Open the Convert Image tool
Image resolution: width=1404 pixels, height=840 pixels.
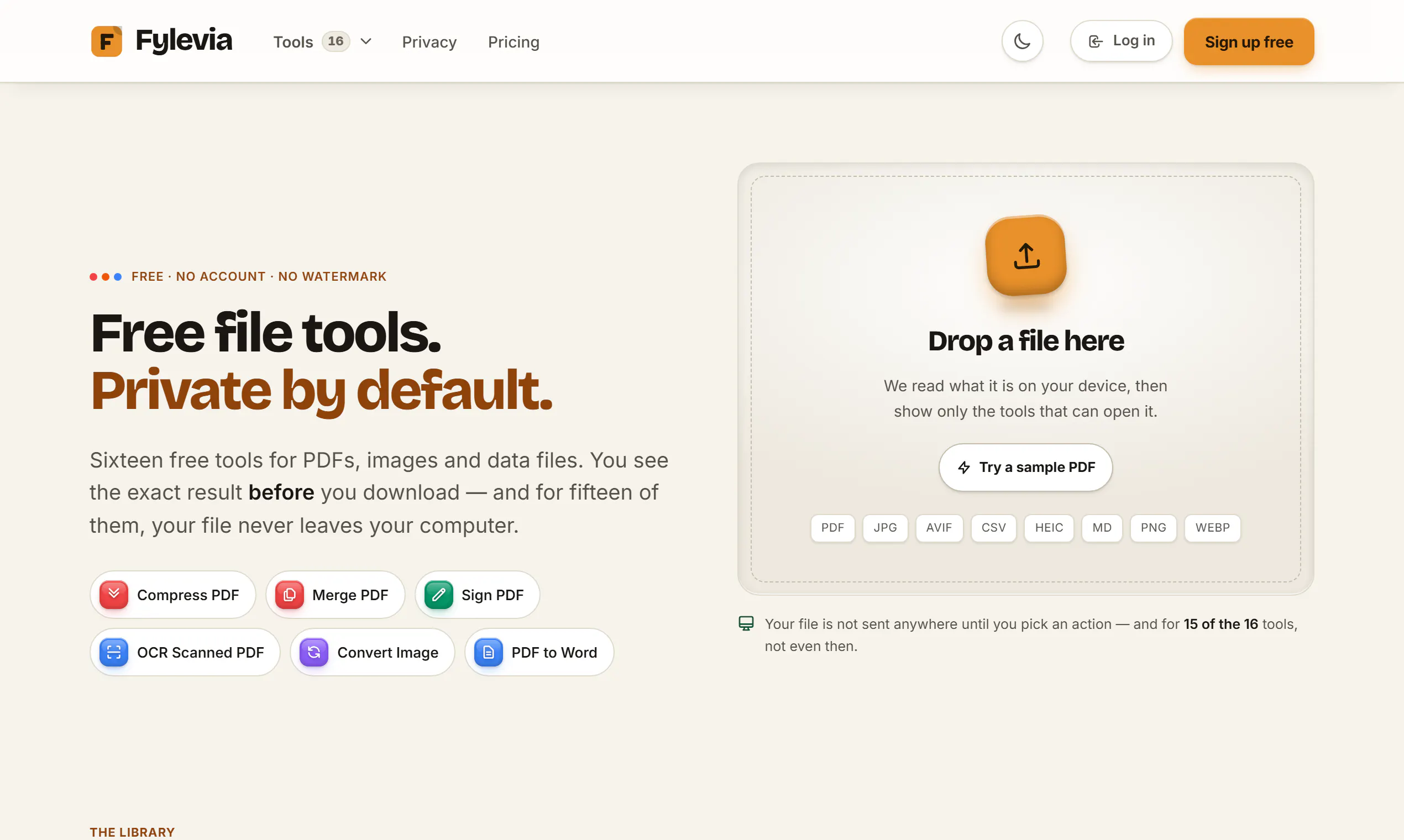pyautogui.click(x=373, y=652)
